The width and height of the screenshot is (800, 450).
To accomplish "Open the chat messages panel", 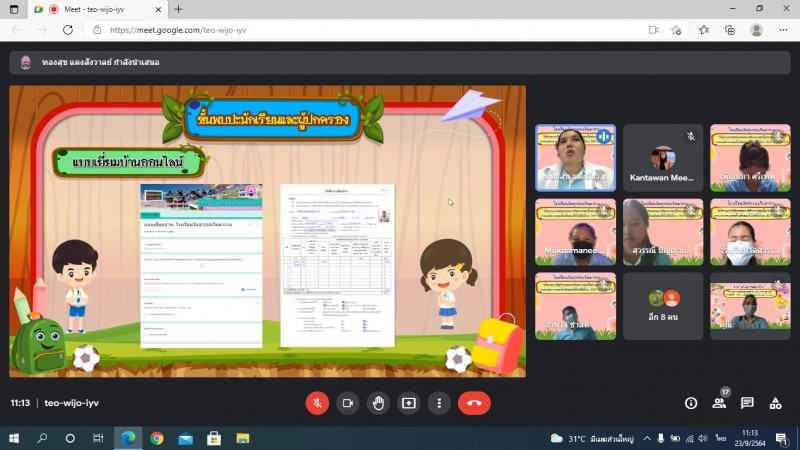I will pos(747,403).
